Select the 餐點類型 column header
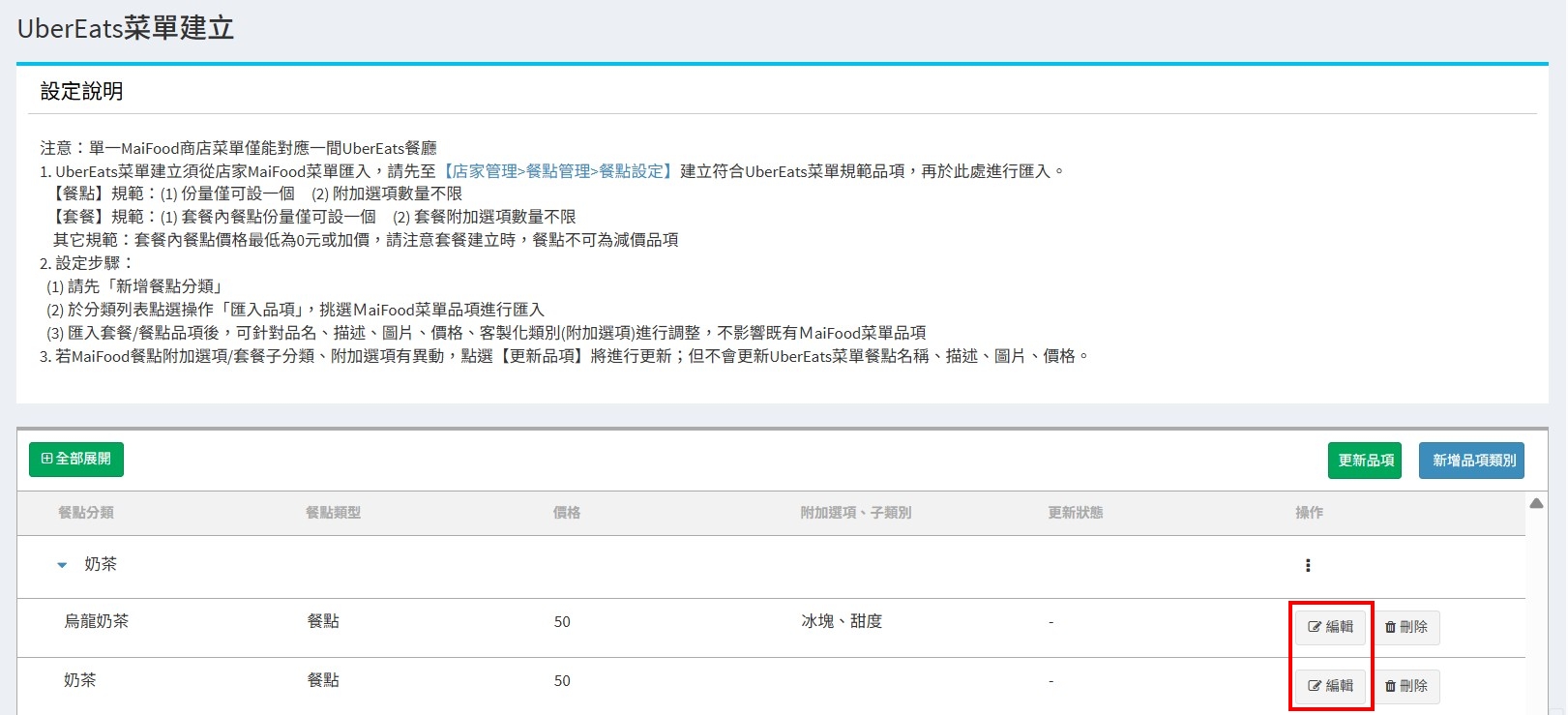The image size is (1568, 715). click(x=333, y=513)
